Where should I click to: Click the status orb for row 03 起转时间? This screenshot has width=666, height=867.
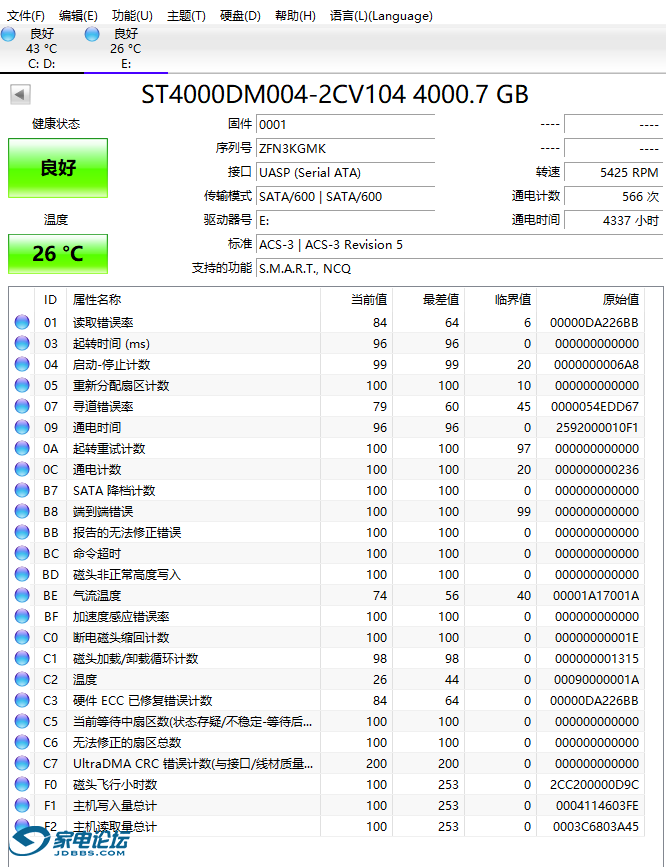(x=22, y=343)
